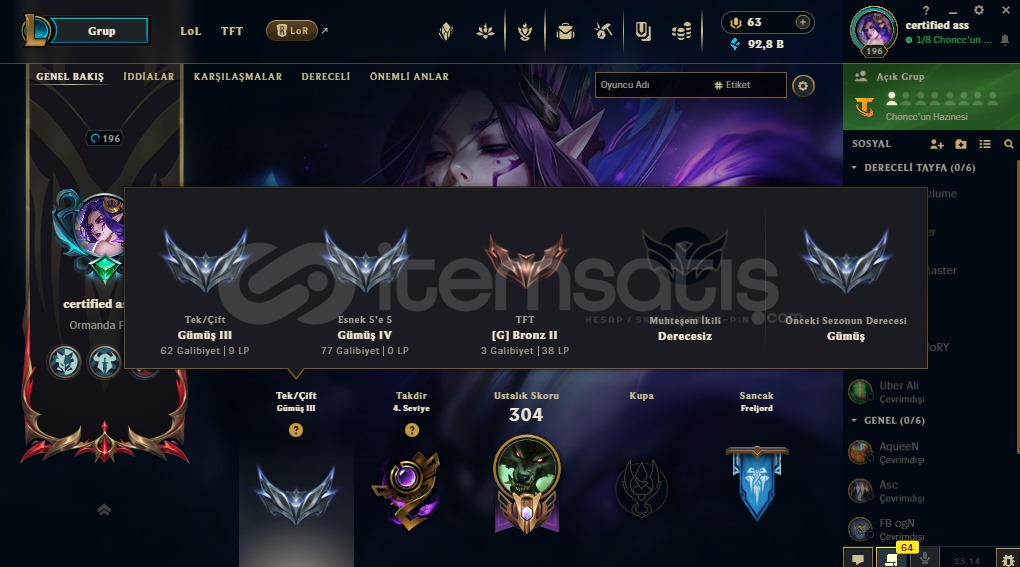Expand the profile banner up chevron
Viewport: 1020px width, 567px height.
[104, 509]
